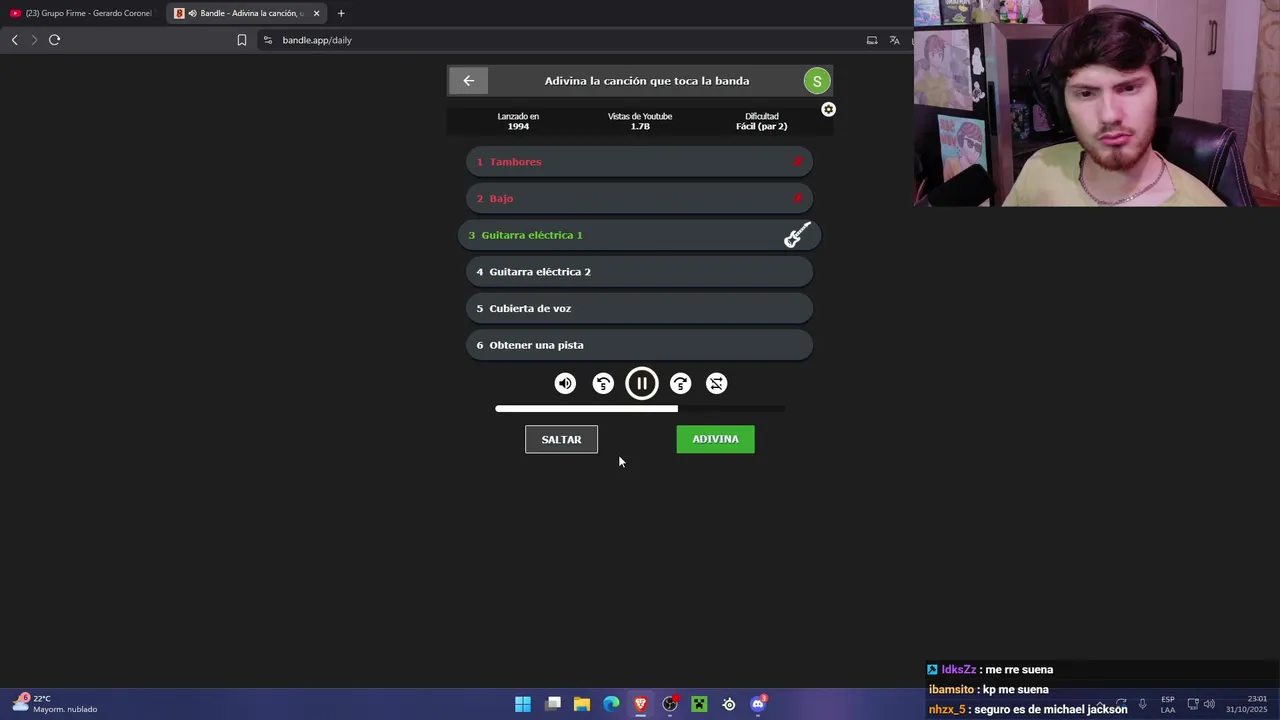Screen dimensions: 1280x720
Task: Skip forward five seconds
Action: point(680,383)
